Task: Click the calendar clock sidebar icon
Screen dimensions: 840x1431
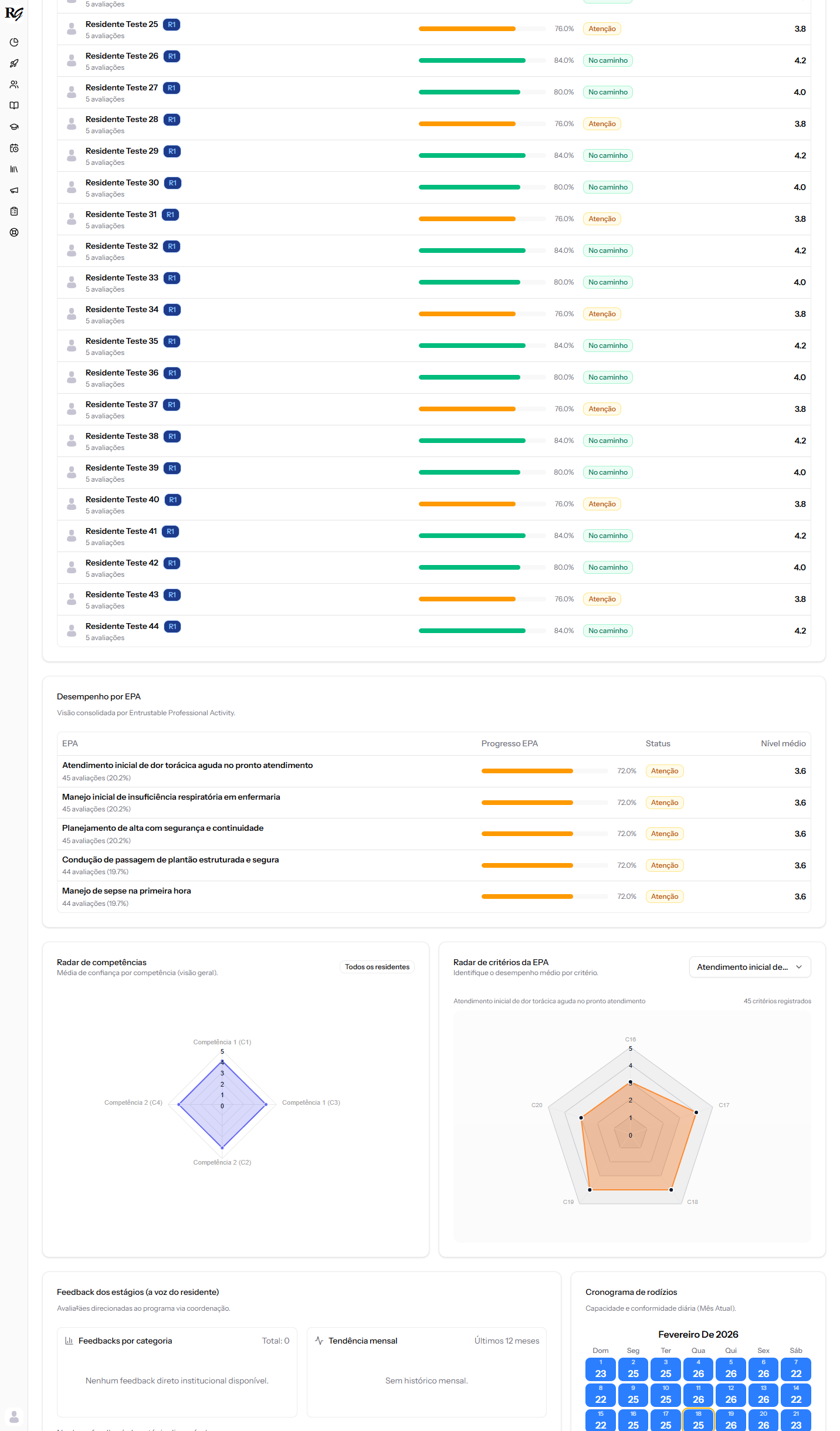Action: pos(14,148)
